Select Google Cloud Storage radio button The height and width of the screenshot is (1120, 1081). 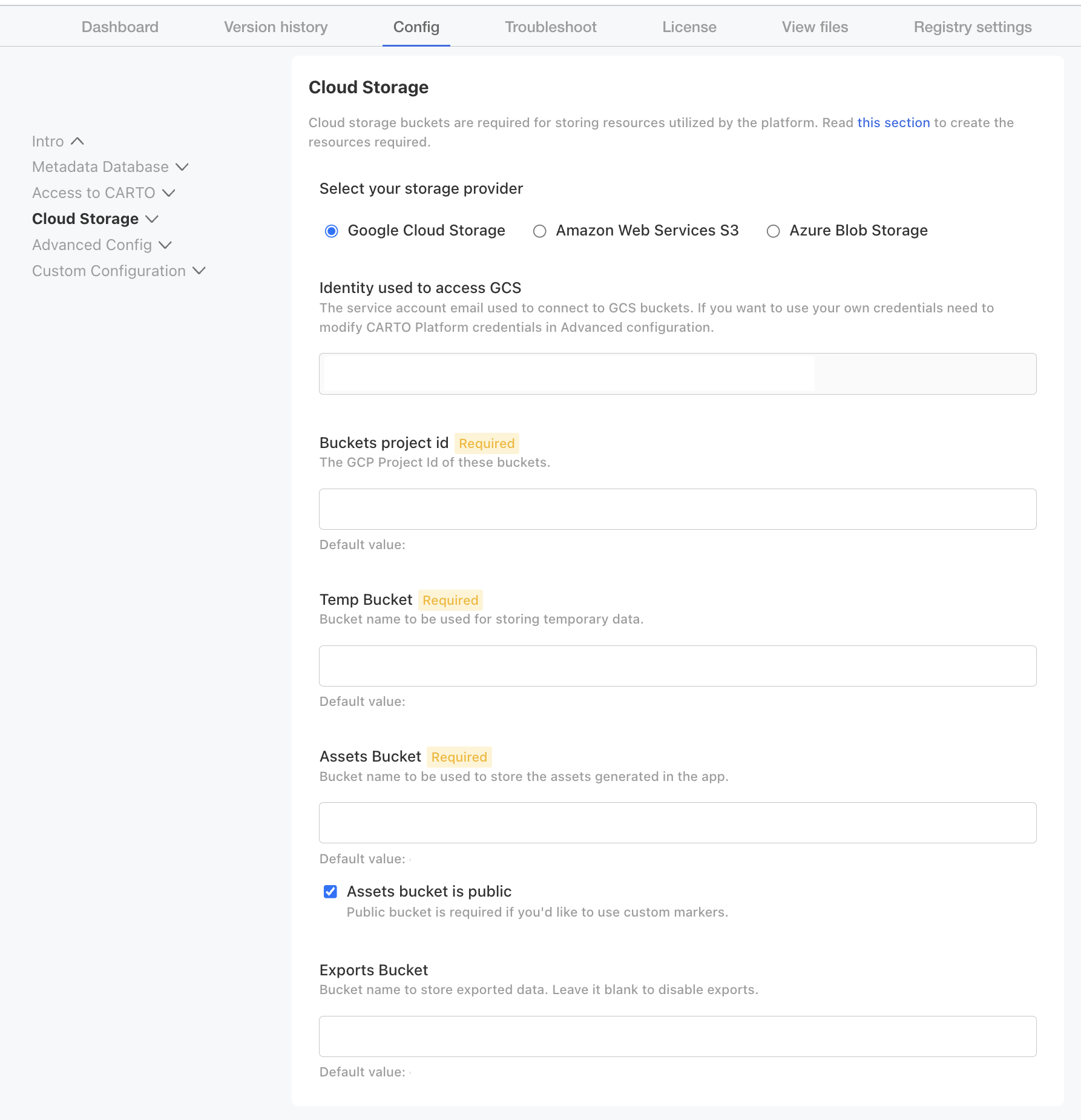coord(331,231)
